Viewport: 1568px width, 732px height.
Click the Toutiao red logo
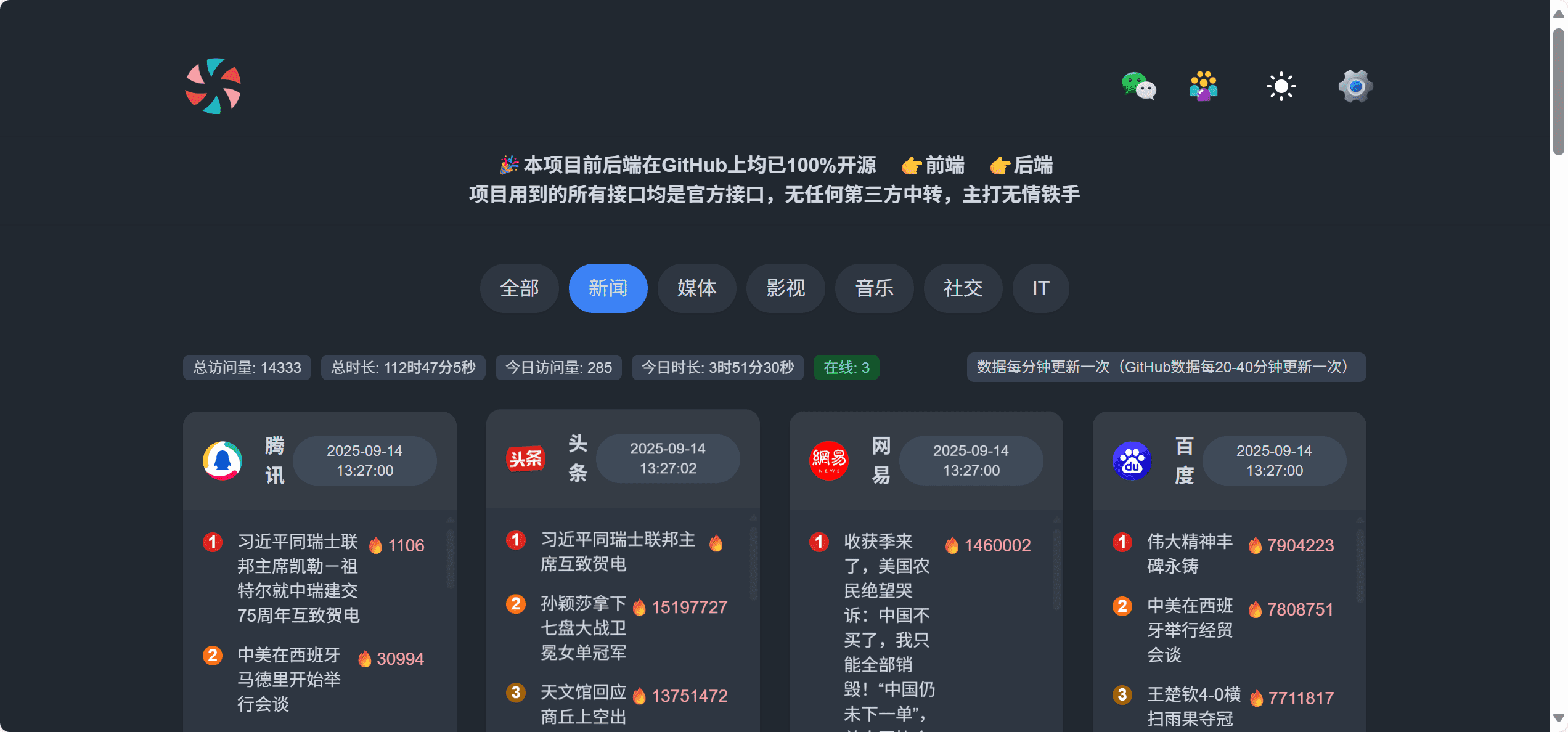tap(526, 458)
